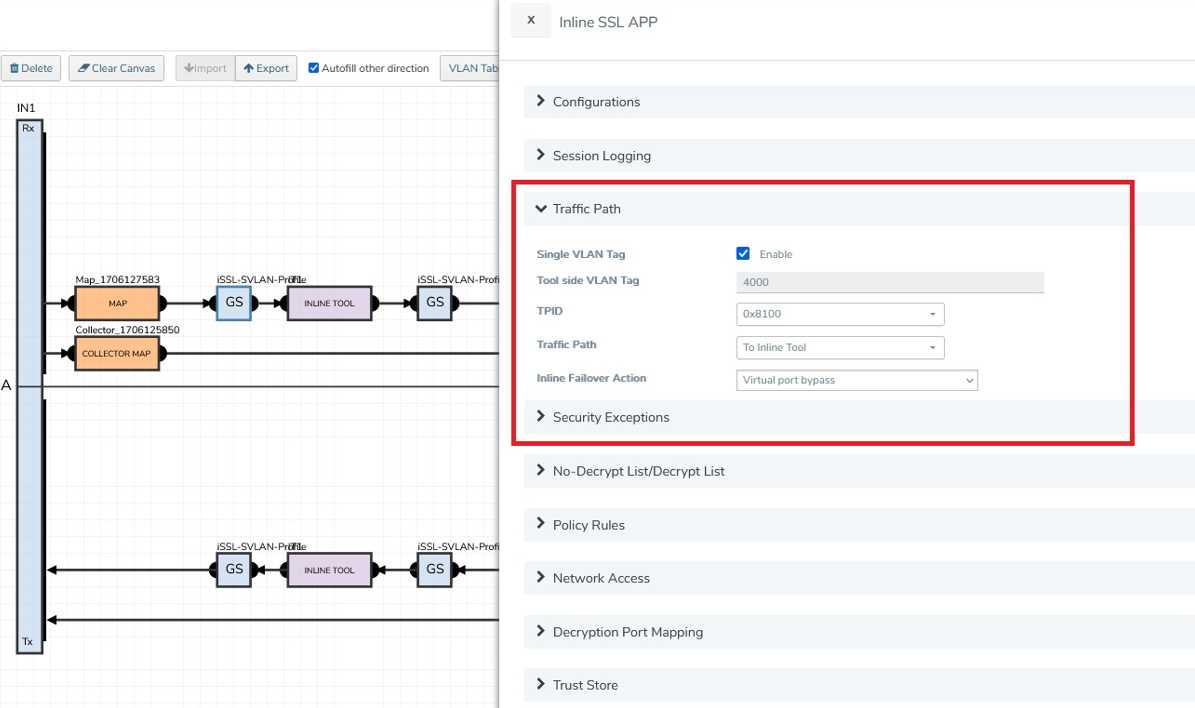
Task: Click the Map_1706127583 label
Action: 117,280
